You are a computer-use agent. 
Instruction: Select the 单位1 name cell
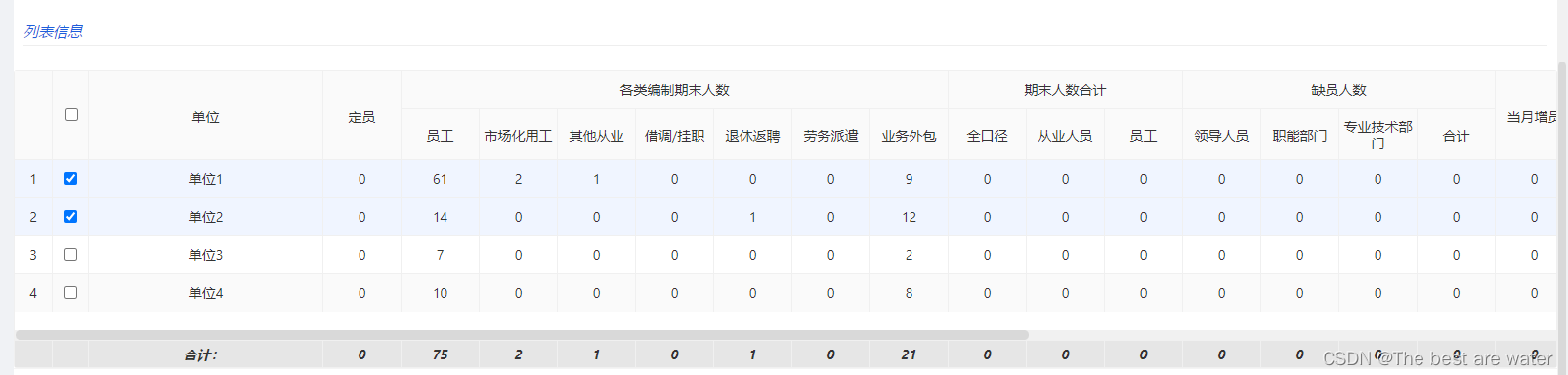tap(205, 179)
